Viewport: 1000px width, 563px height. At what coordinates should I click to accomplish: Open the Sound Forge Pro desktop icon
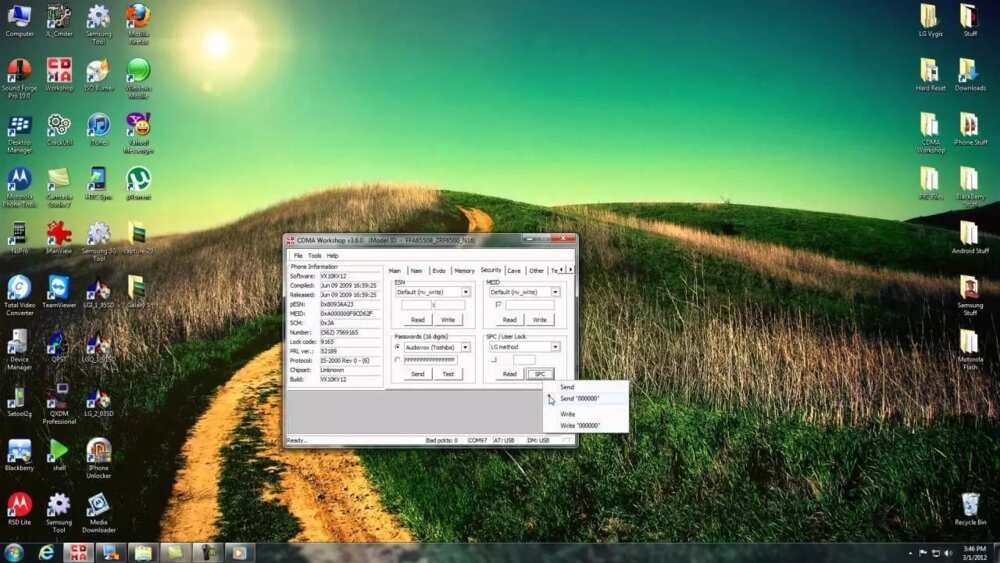19,79
